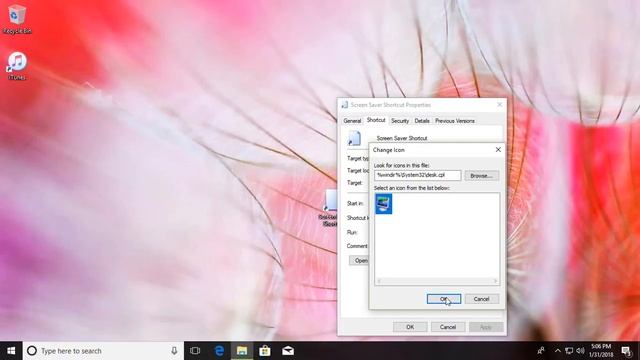Click the Properties window title bar icon
Screen dimensions: 640x360
pyautogui.click(x=344, y=105)
